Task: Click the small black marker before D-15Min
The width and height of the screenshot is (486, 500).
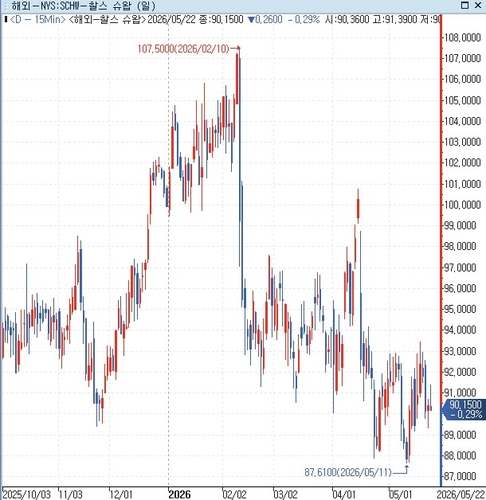Action: tap(6, 19)
